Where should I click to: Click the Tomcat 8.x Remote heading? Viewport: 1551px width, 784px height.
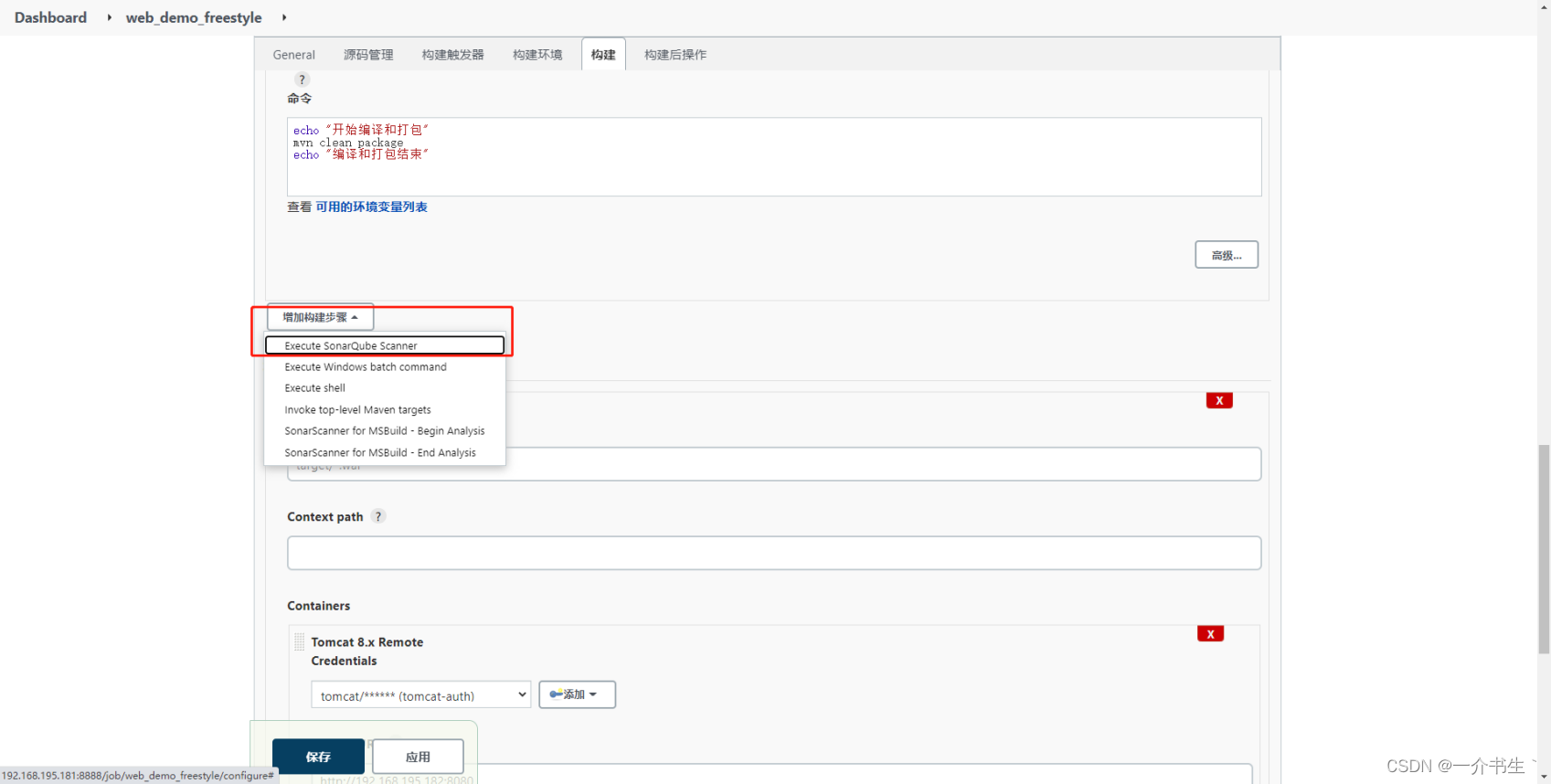tap(367, 642)
